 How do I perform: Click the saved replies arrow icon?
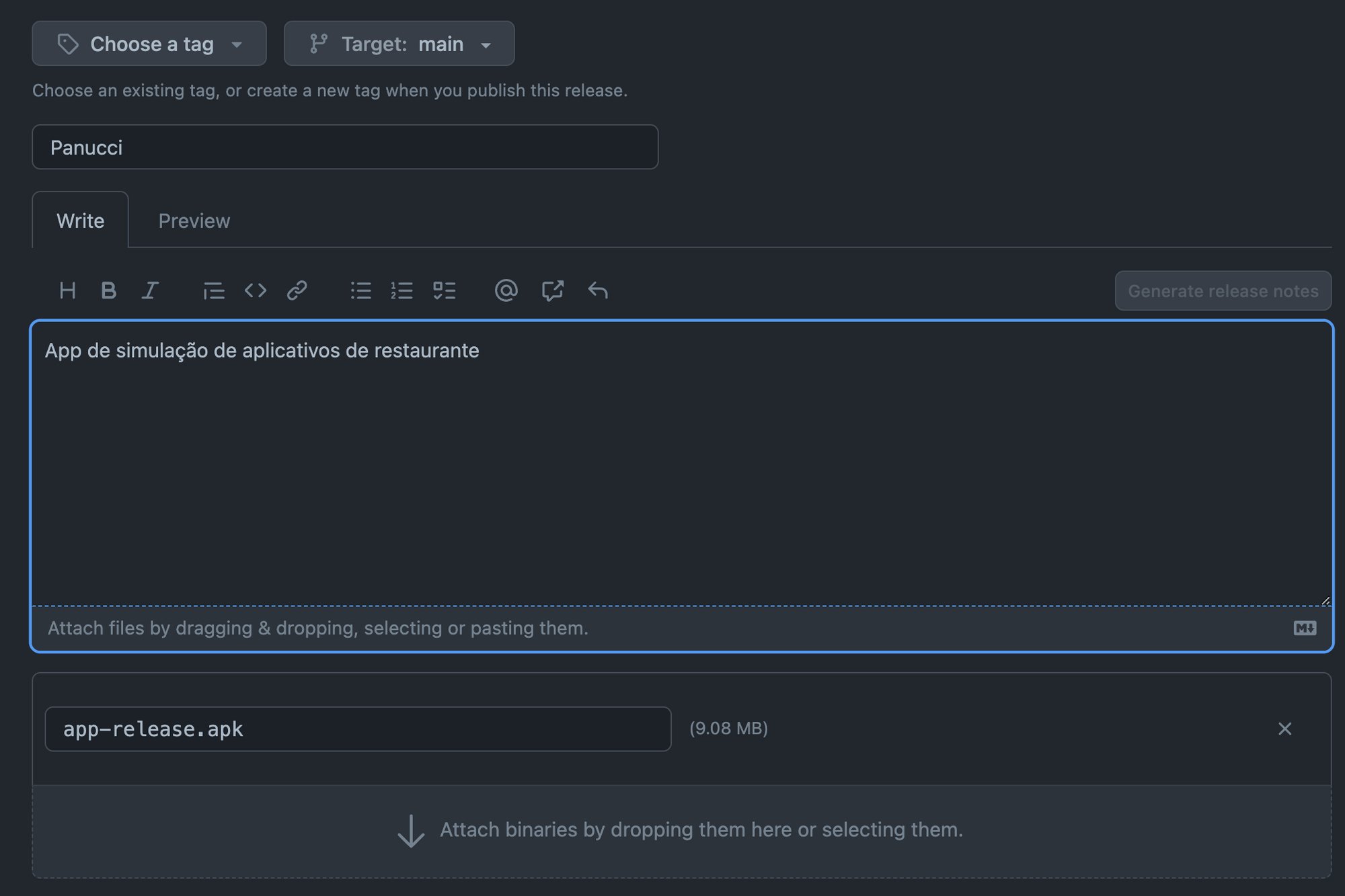597,290
